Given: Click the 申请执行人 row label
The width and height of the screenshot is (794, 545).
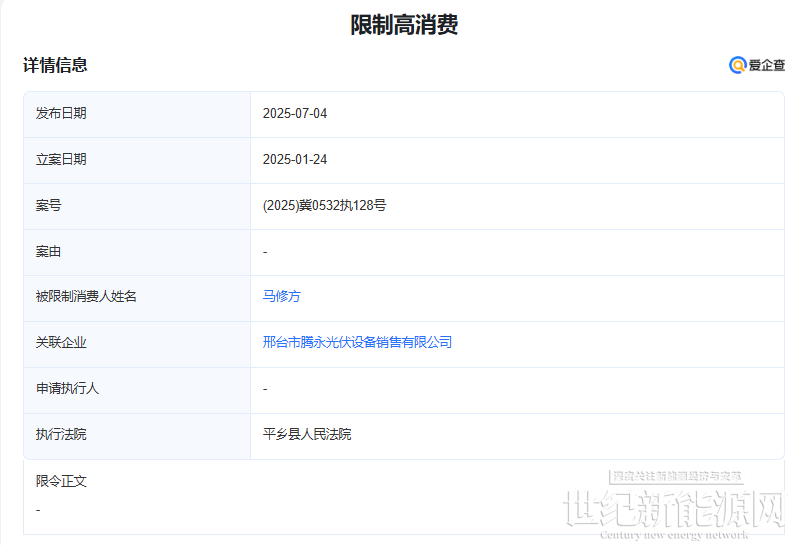Looking at the screenshot, I should pos(67,388).
